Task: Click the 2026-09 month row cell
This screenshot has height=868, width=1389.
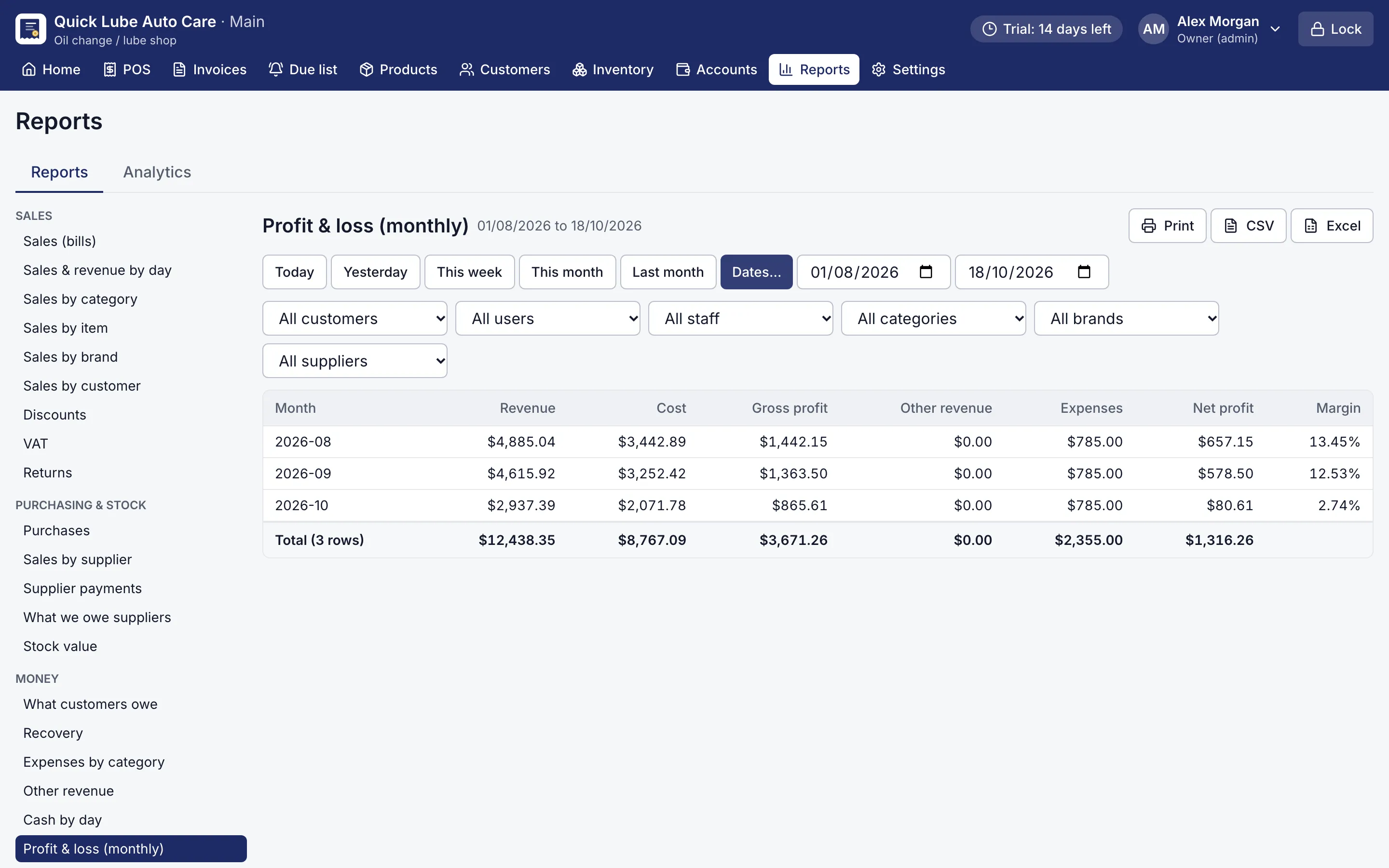Action: pos(303,474)
